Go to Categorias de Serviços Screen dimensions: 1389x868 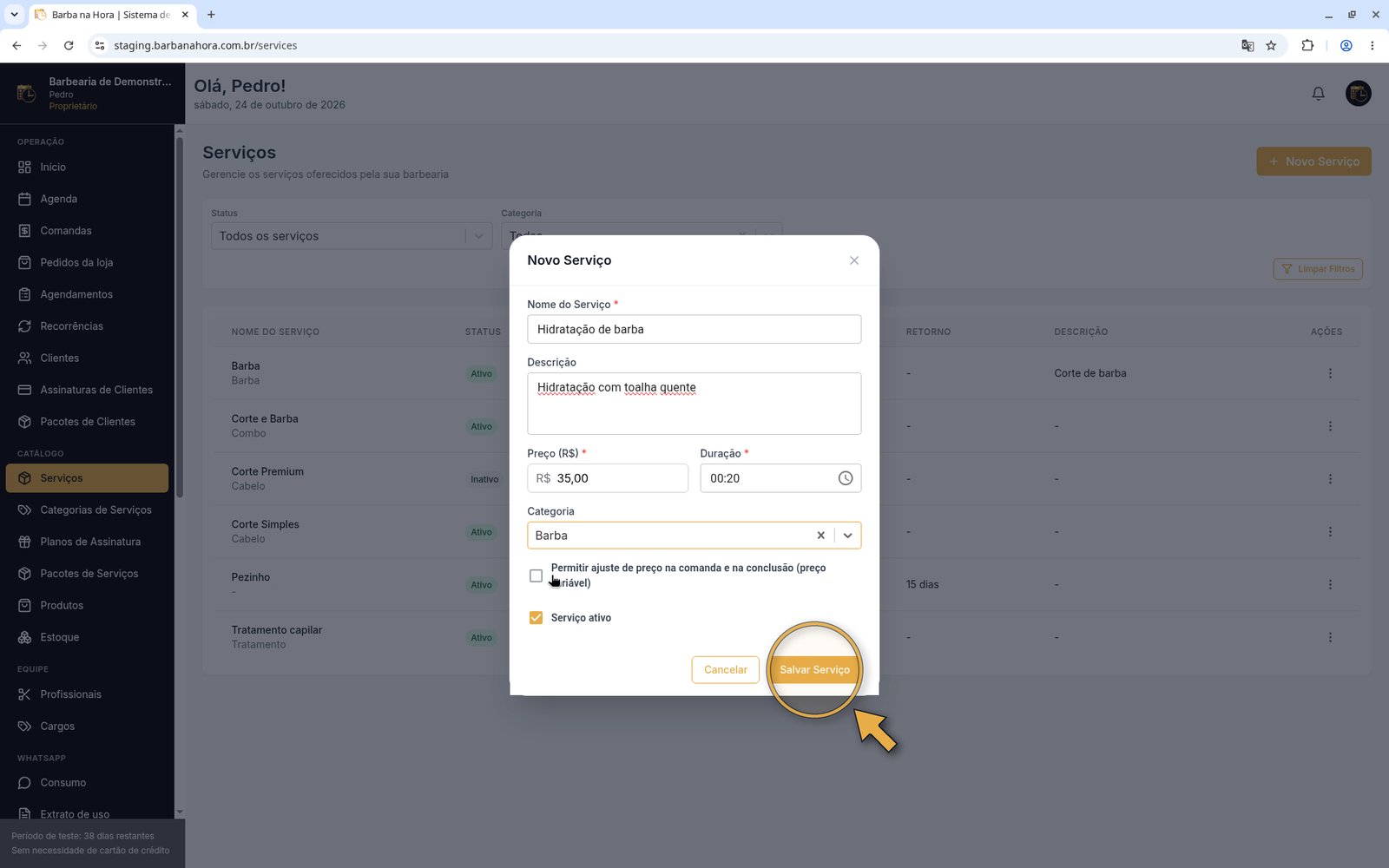coord(87,510)
